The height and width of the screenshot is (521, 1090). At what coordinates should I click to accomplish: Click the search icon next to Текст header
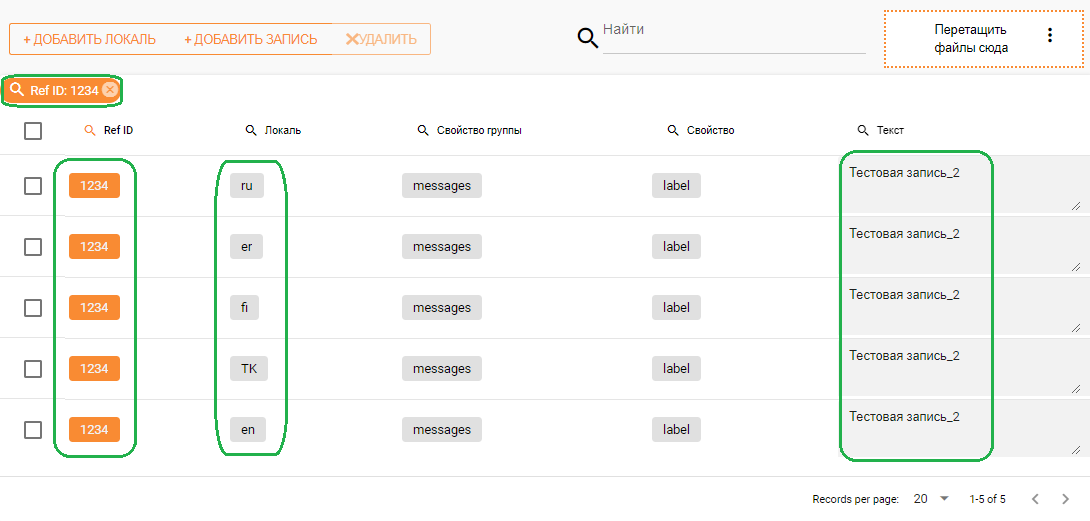pyautogui.click(x=863, y=131)
